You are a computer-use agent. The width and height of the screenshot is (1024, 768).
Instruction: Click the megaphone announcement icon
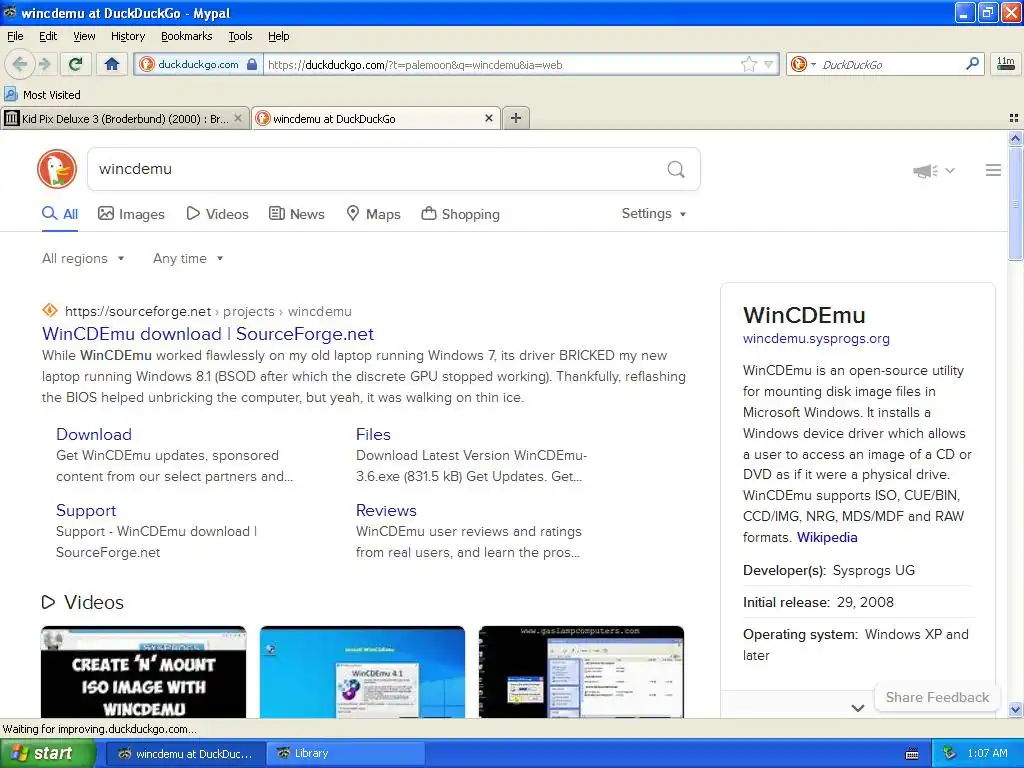pos(925,170)
